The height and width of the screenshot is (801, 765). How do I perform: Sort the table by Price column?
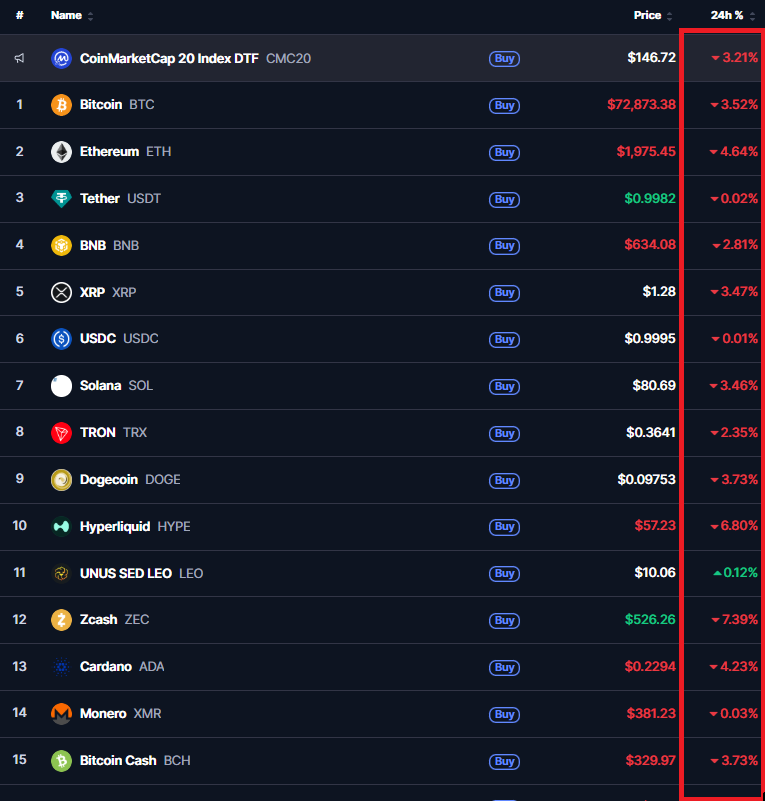[653, 15]
